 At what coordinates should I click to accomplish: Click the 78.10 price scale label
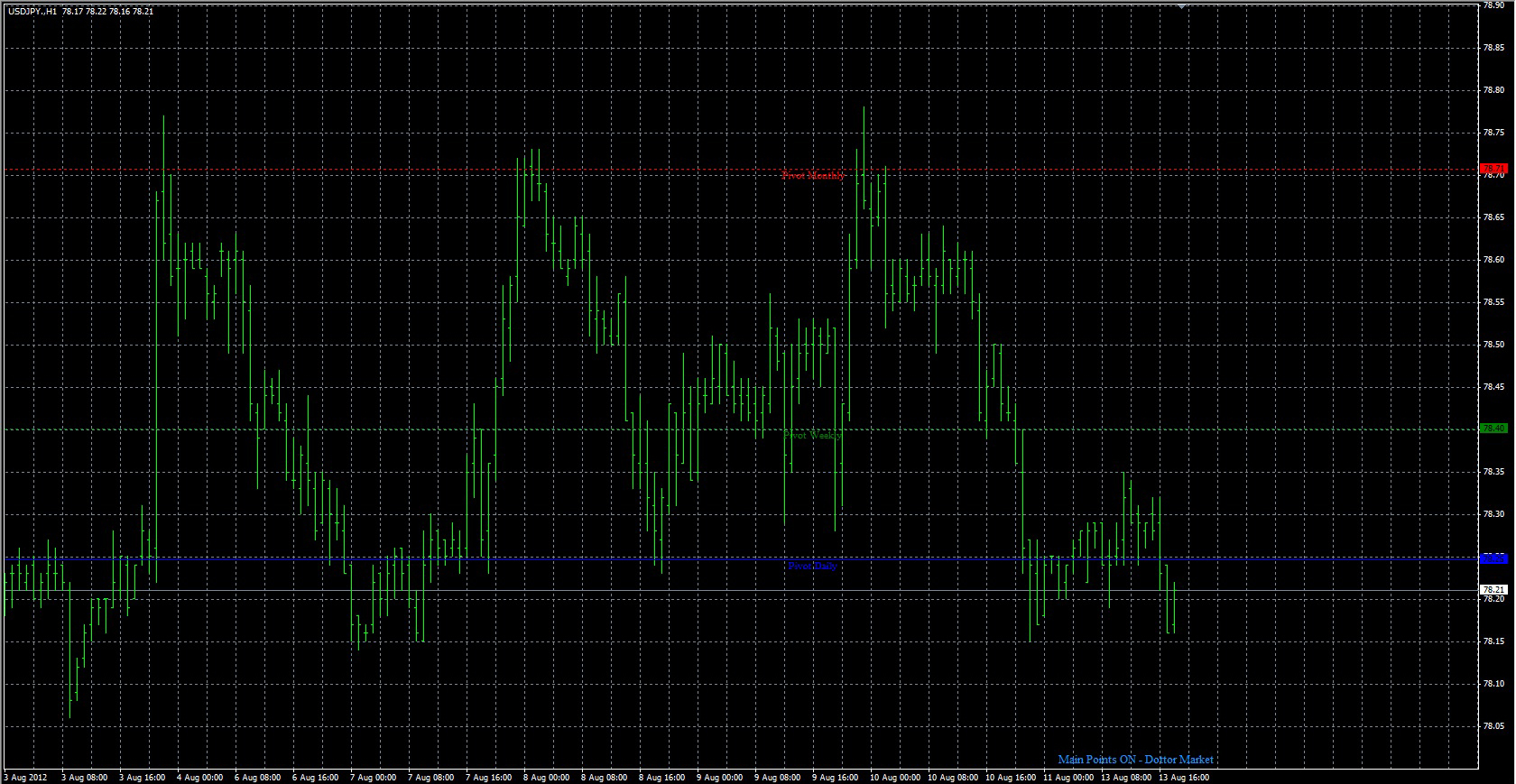(1493, 684)
